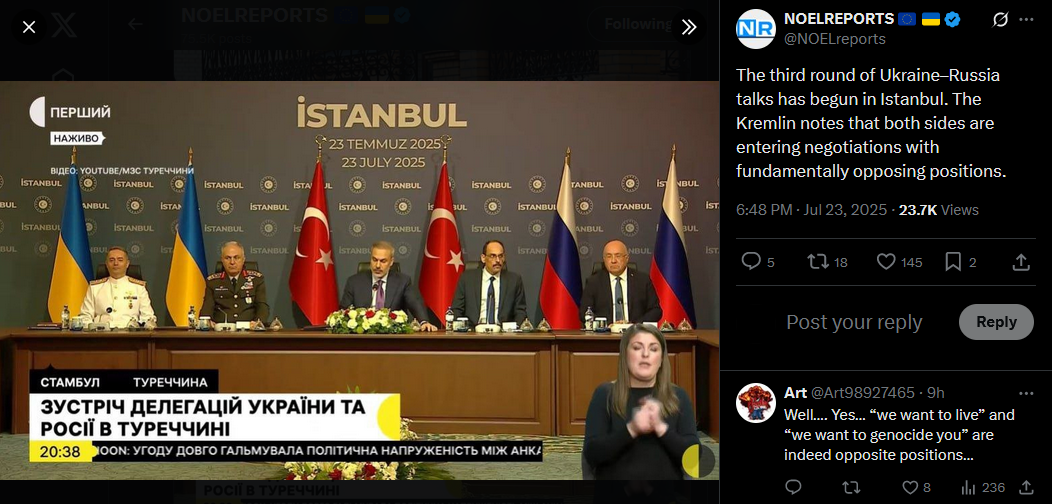Repost Art's comment

[x=850, y=487]
